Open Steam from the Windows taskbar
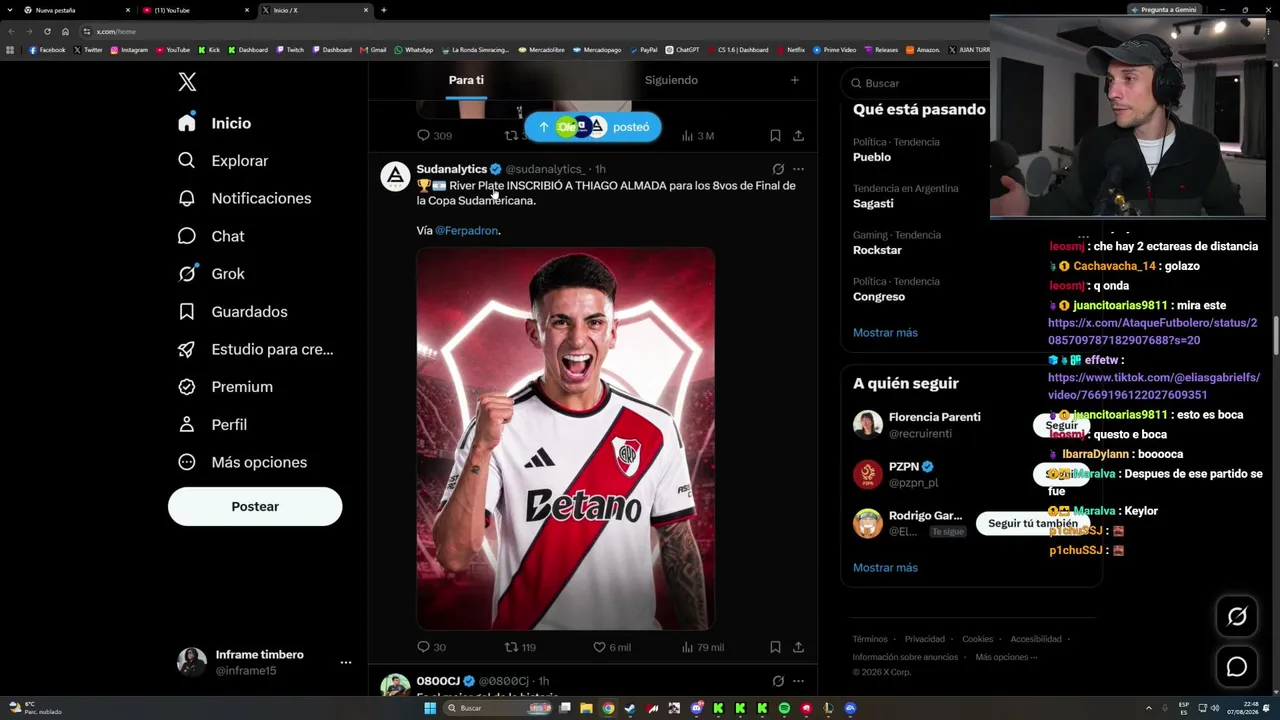1280x720 pixels. tap(630, 708)
